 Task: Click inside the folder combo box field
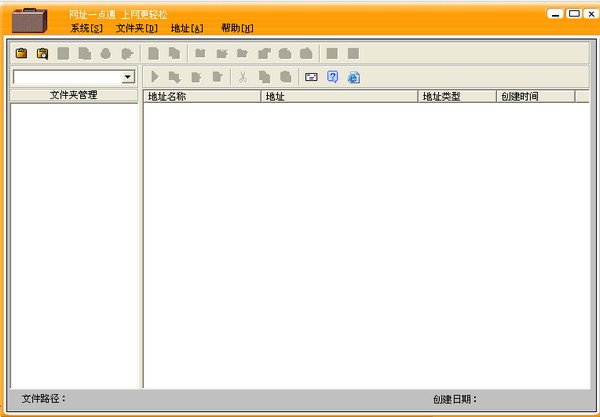click(x=68, y=77)
